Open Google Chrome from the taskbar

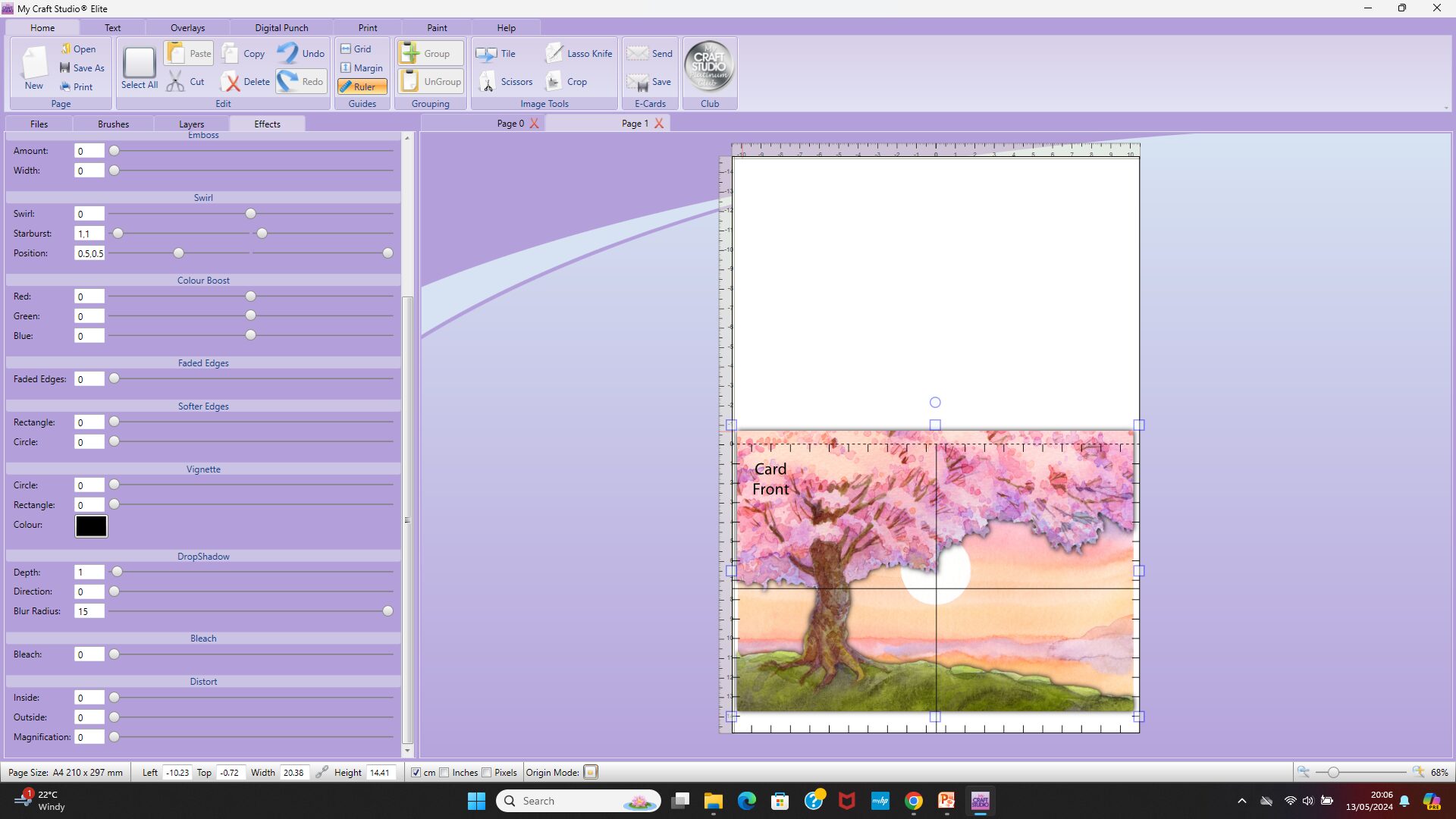(914, 801)
